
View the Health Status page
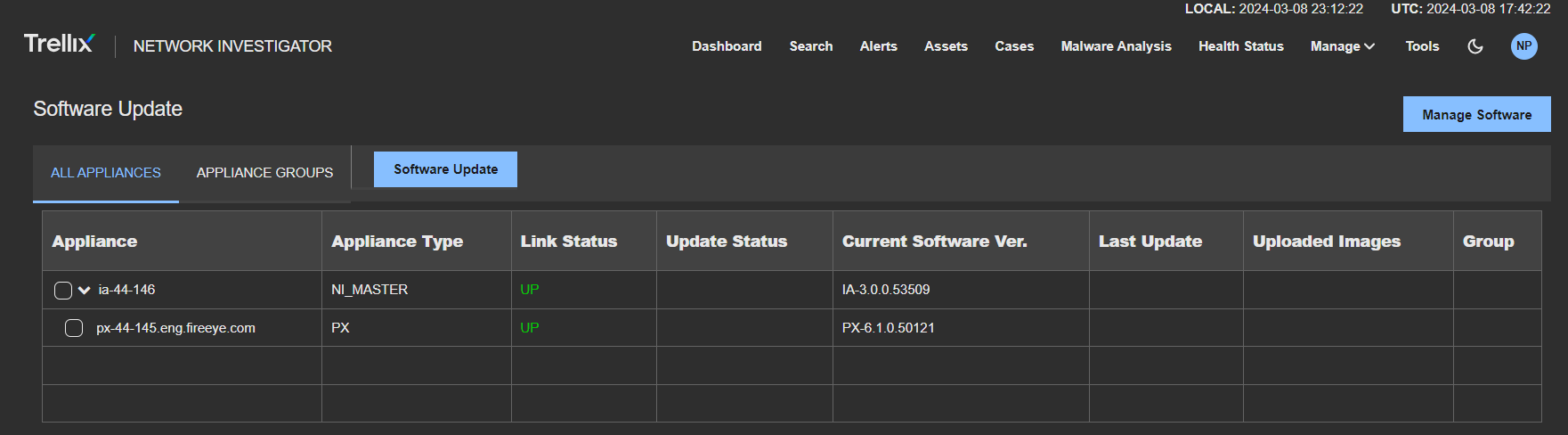pos(1241,46)
